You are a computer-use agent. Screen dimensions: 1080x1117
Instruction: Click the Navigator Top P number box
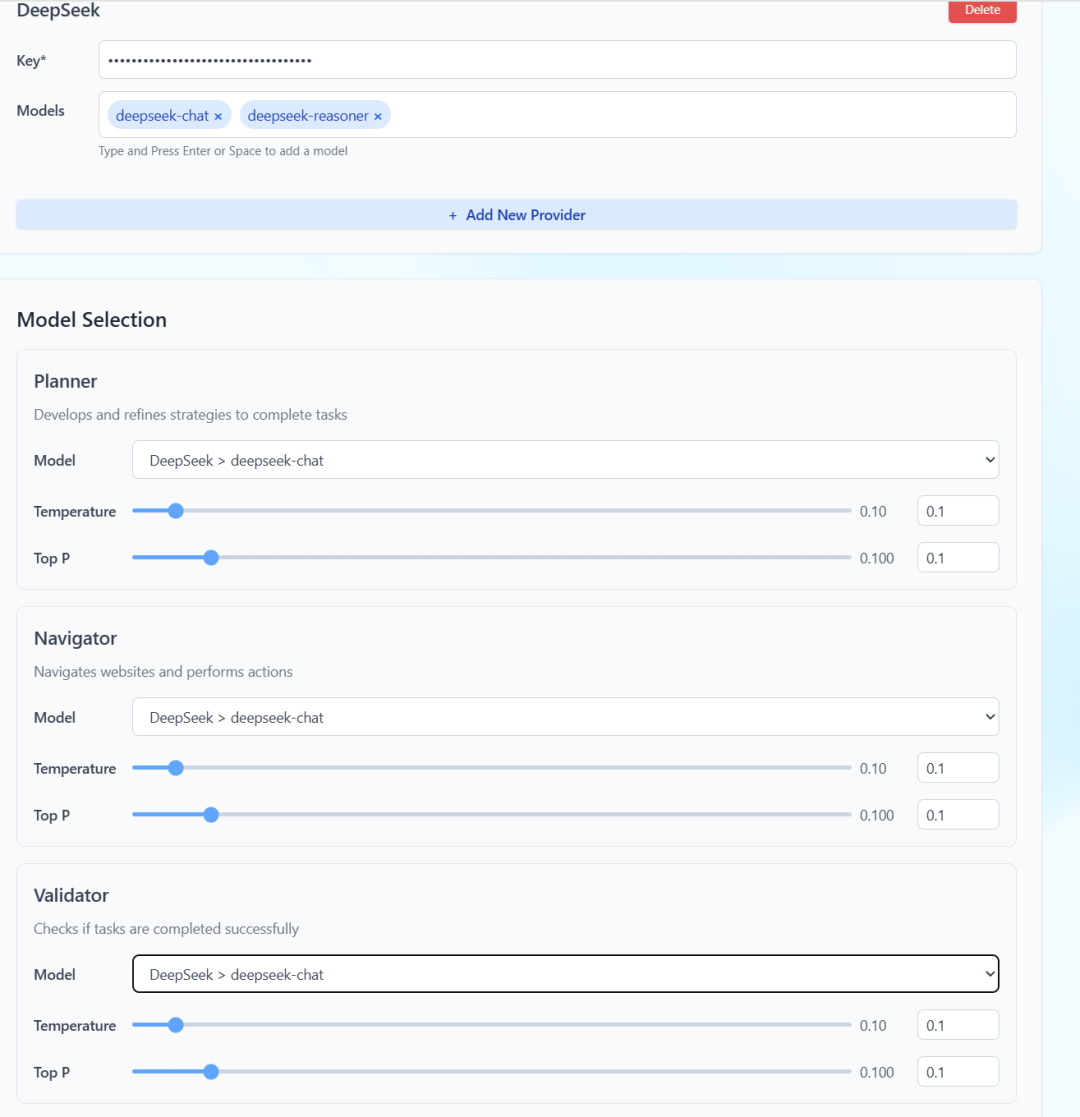[958, 815]
